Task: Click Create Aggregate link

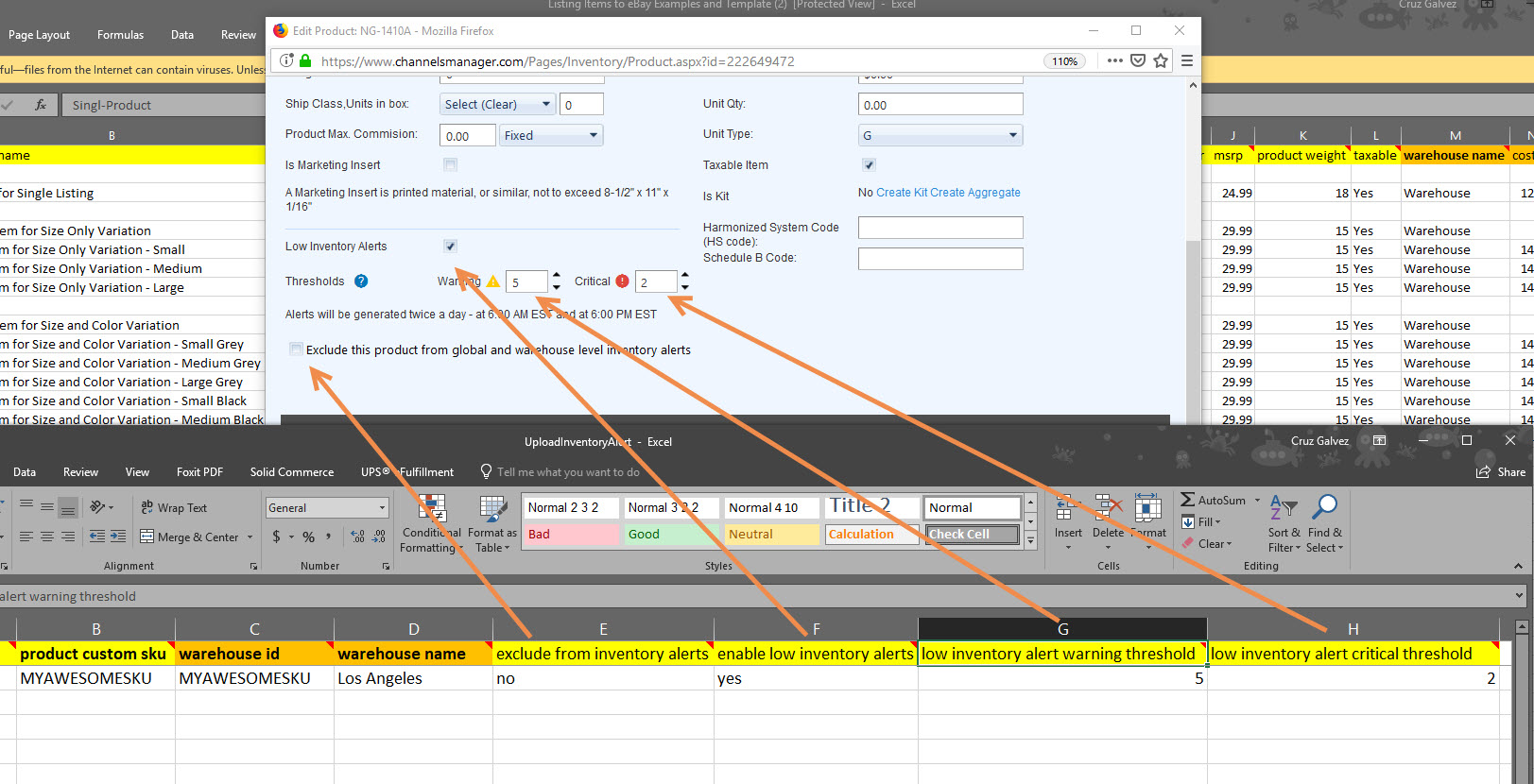Action: (x=975, y=192)
